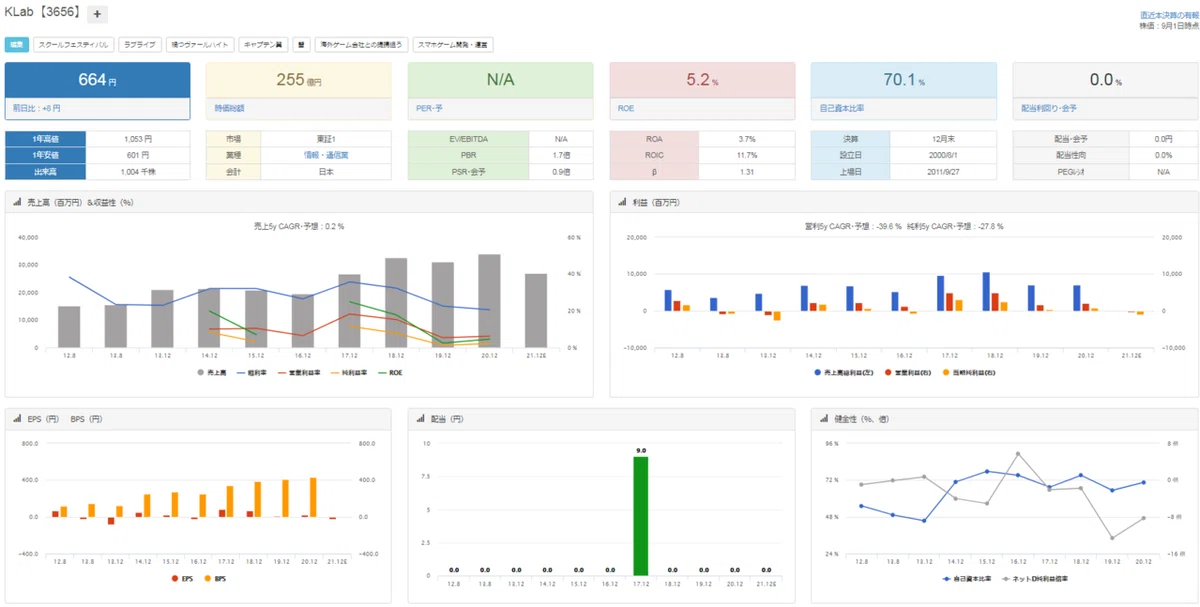Click the 11.7% ROIC value

[747, 155]
